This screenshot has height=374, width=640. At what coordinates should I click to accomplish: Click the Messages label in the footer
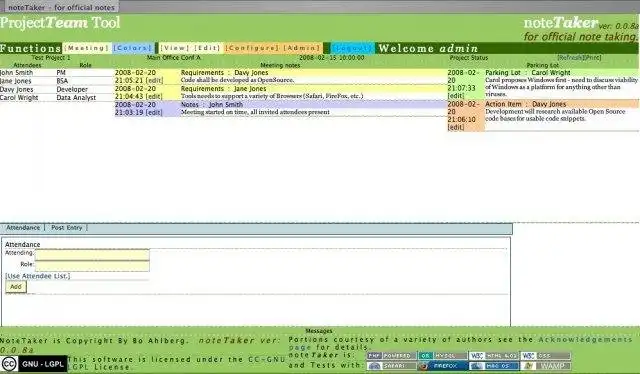tap(319, 331)
